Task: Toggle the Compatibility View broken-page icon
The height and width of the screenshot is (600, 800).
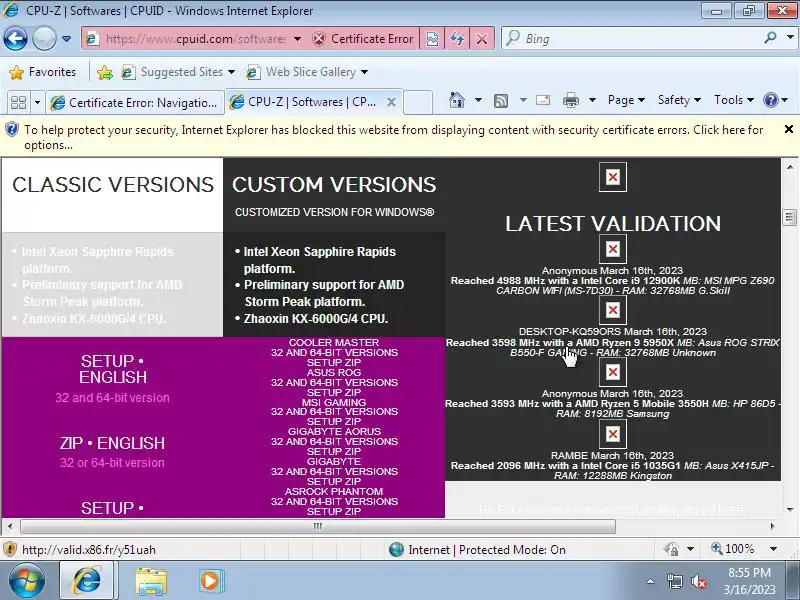Action: [432, 39]
